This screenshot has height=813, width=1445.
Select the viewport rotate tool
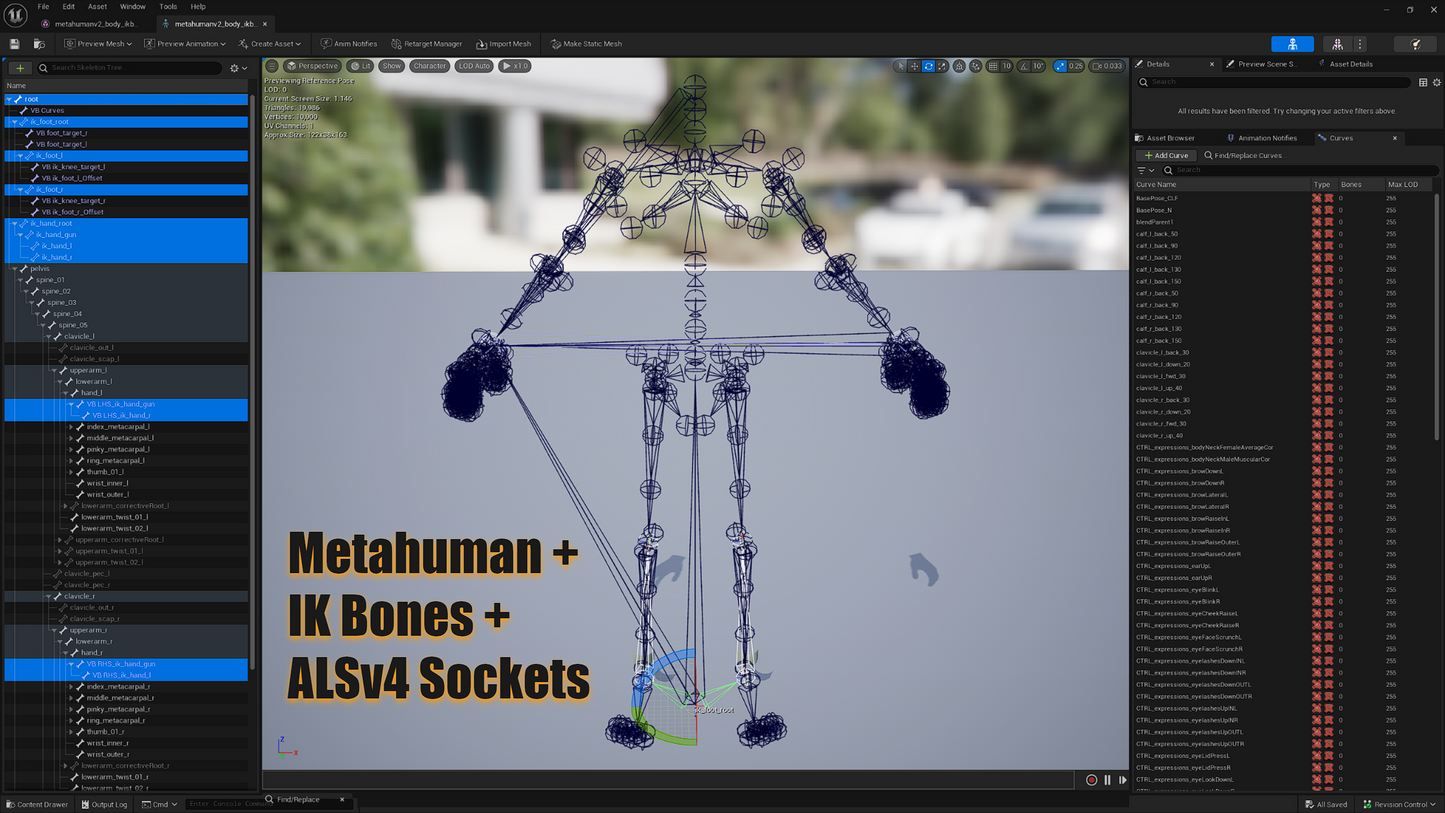(928, 66)
